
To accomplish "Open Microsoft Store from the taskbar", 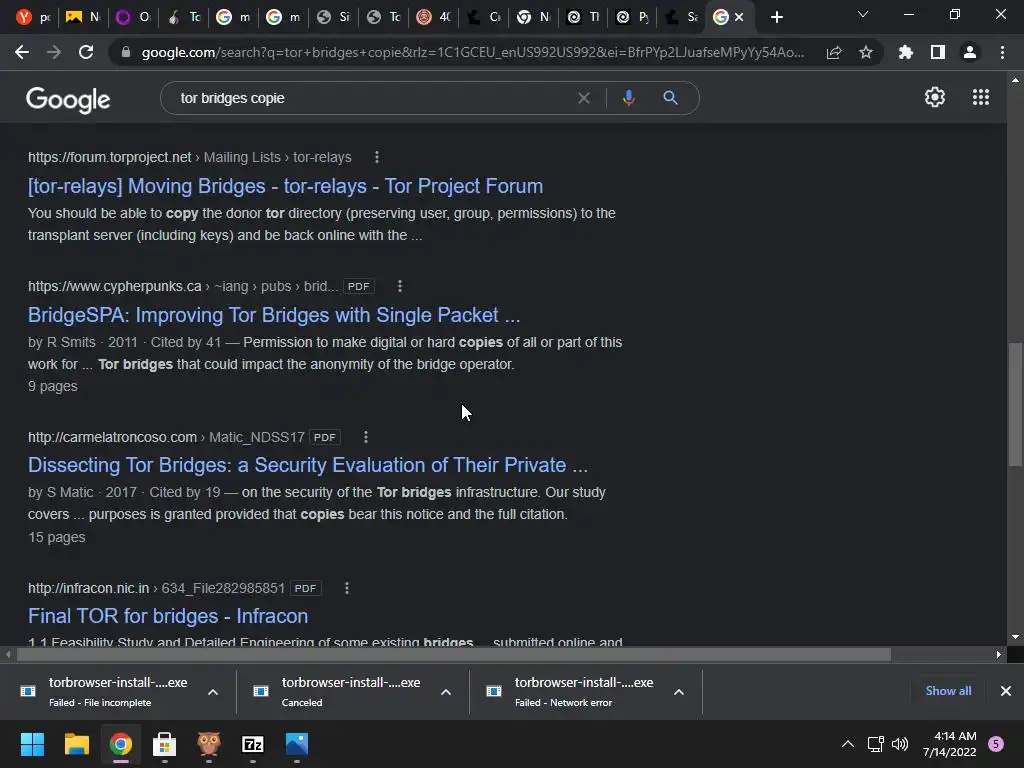I will pyautogui.click(x=165, y=744).
